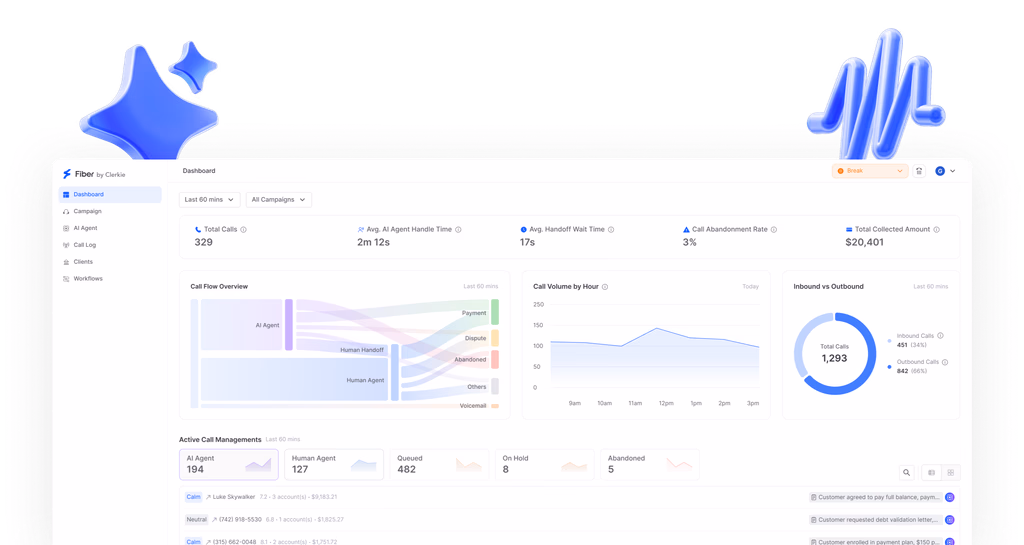The width and height of the screenshot is (1024, 545).
Task: Click info icon beside Outbound Calls legend
Action: [x=945, y=362]
